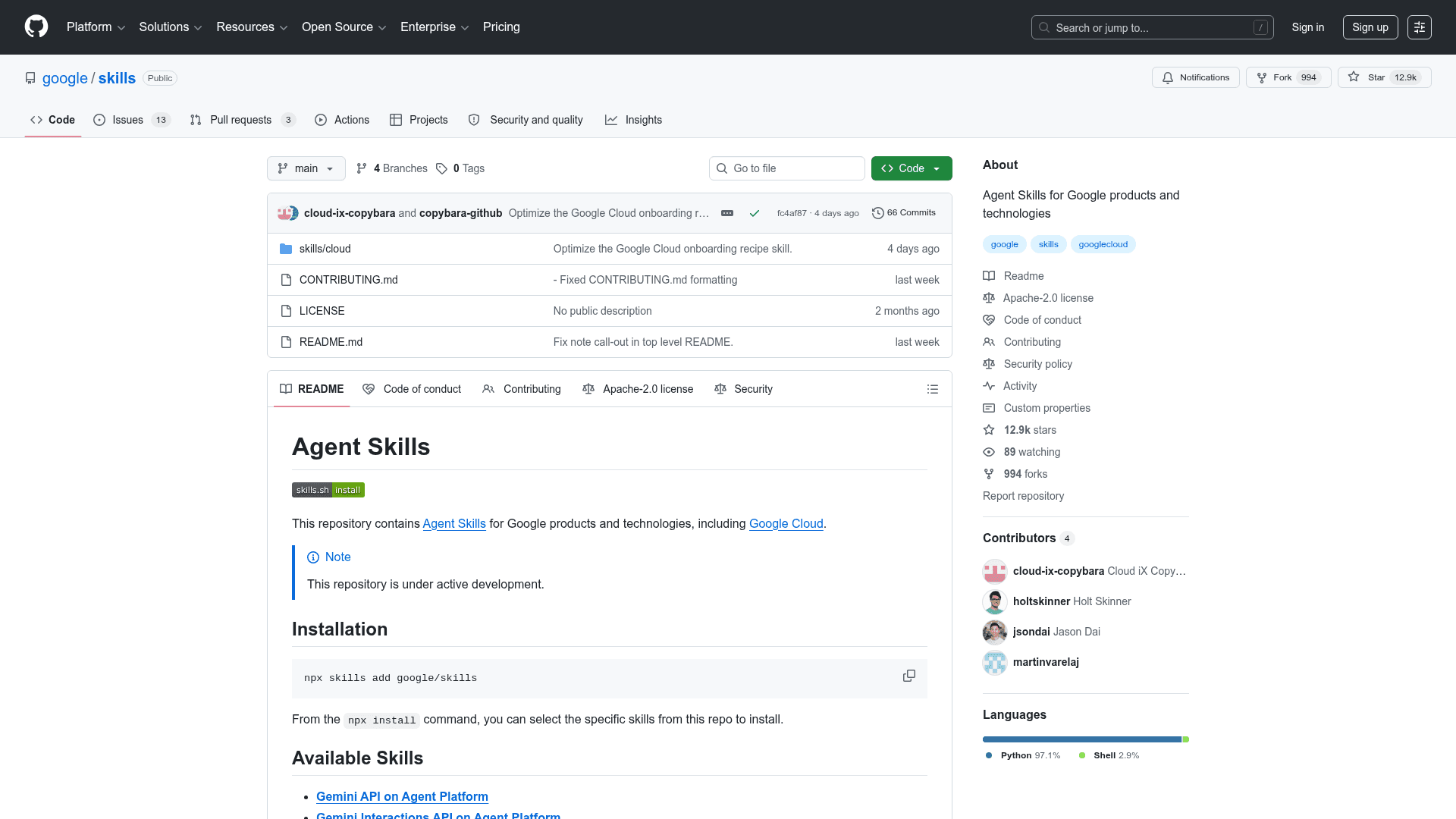1456x819 pixels.
Task: Switch to the Issues tab
Action: click(x=132, y=120)
